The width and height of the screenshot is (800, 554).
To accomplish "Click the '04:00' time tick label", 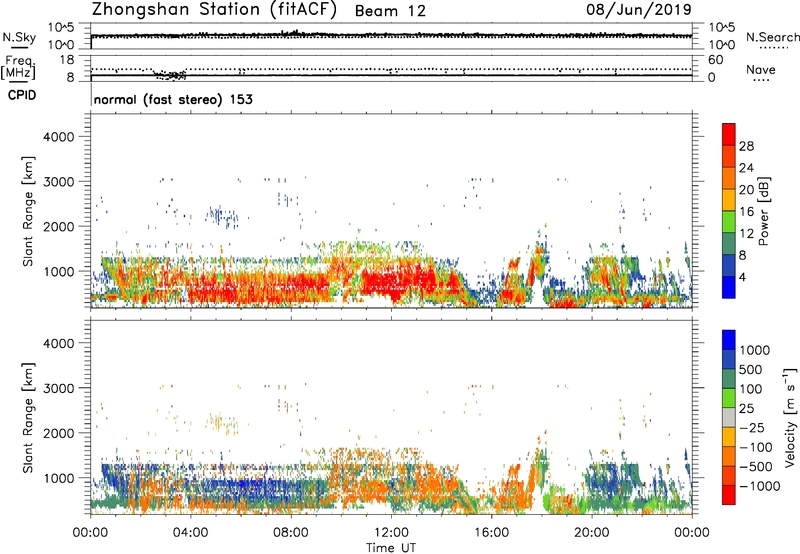I will click(190, 533).
